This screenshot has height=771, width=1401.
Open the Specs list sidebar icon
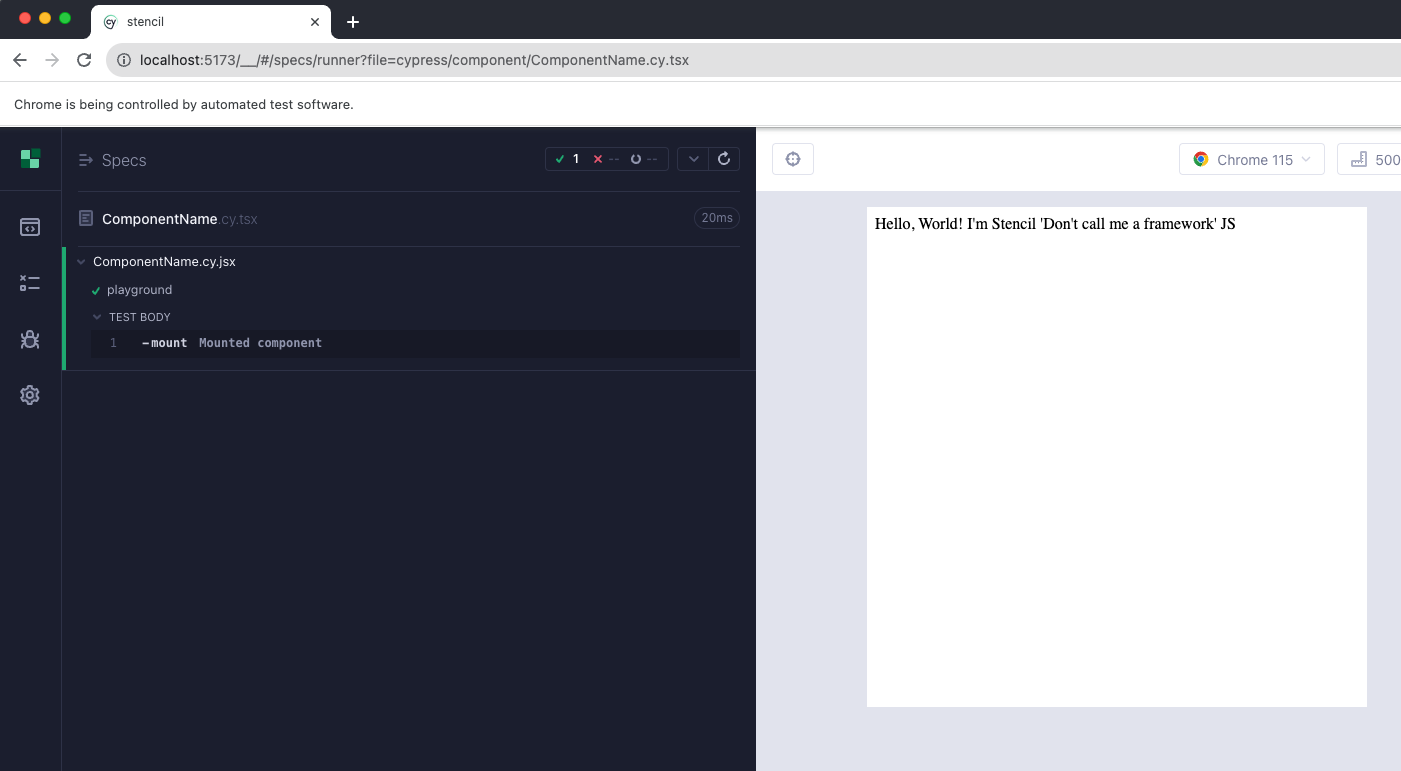point(30,227)
